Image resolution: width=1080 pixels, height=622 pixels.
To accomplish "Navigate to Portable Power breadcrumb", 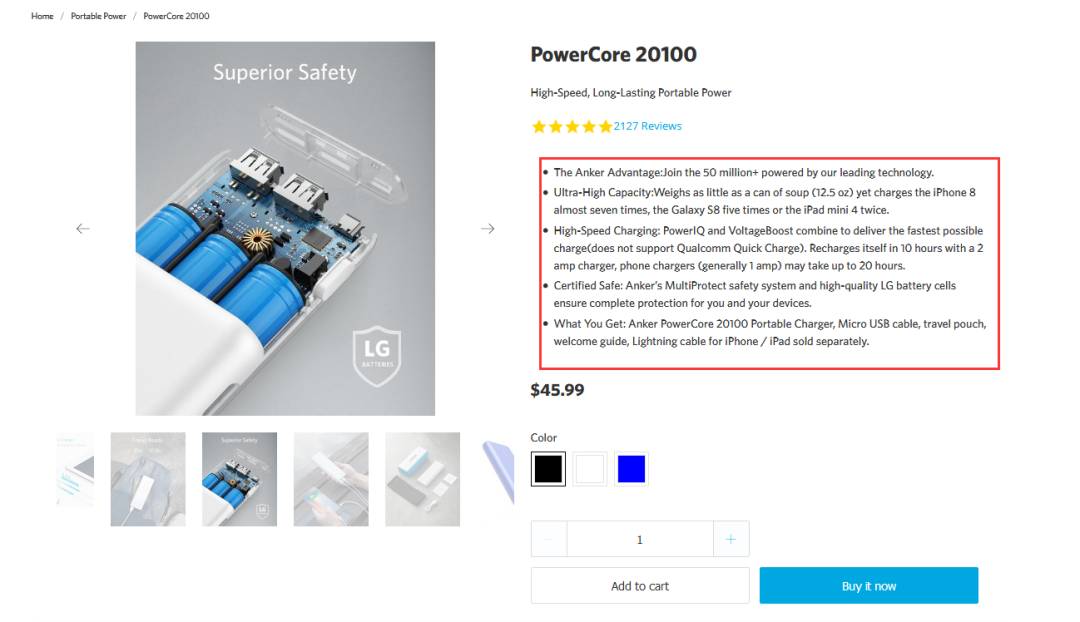I will (x=98, y=16).
